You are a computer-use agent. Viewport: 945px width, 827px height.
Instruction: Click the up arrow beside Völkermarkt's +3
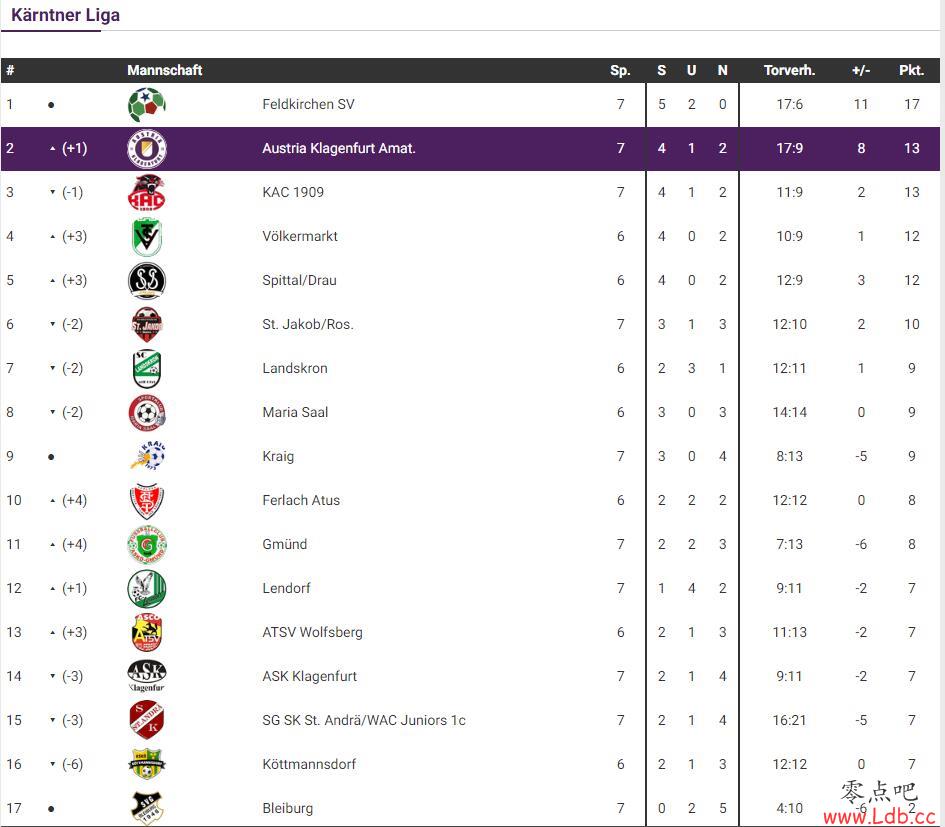point(52,237)
